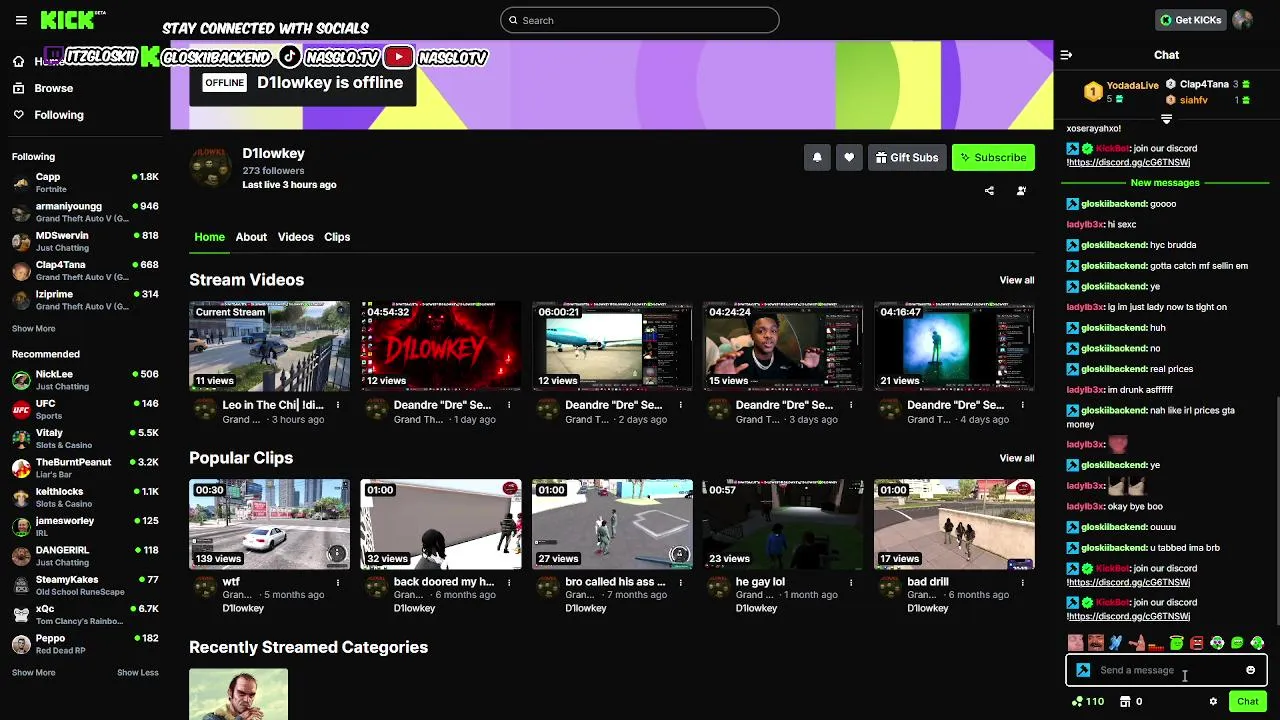Open the shop icon showing 0
1280x720 pixels.
pos(1130,701)
